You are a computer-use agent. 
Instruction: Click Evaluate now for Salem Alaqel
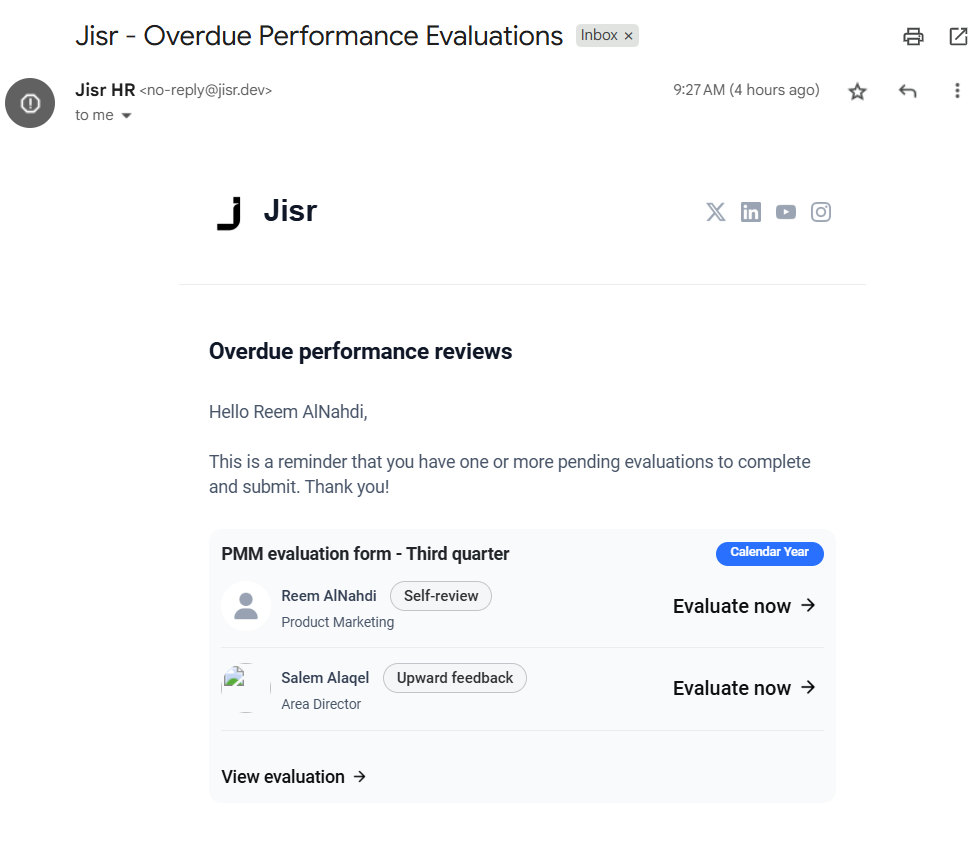tap(744, 688)
